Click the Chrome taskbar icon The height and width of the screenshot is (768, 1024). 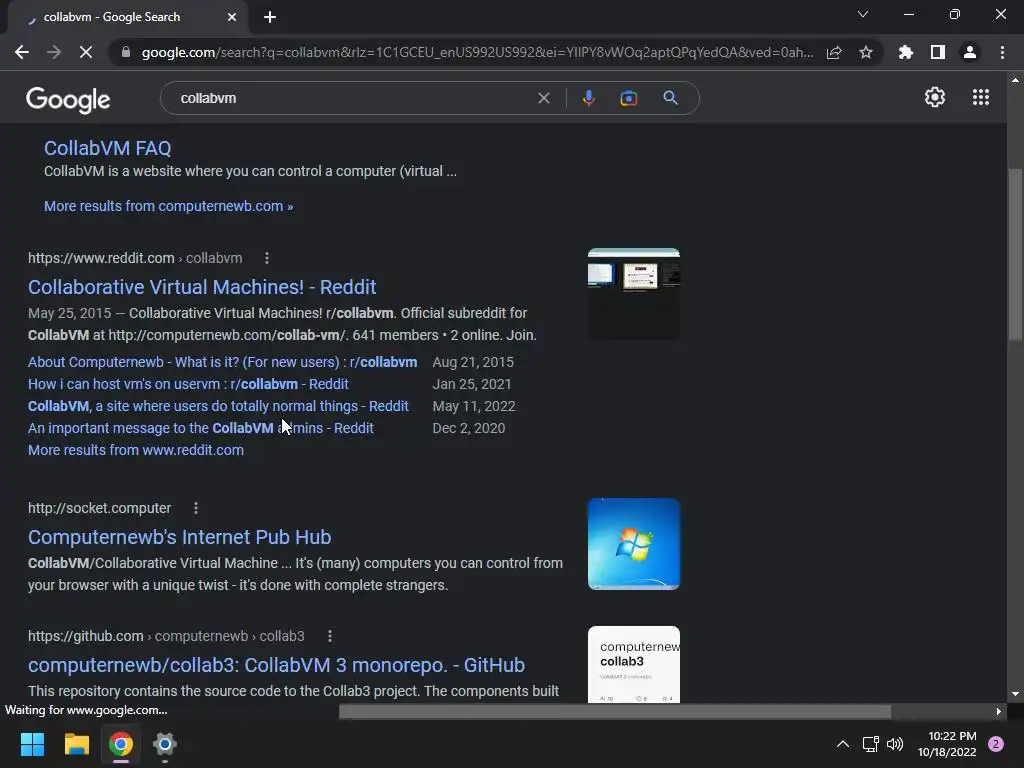[x=121, y=744]
